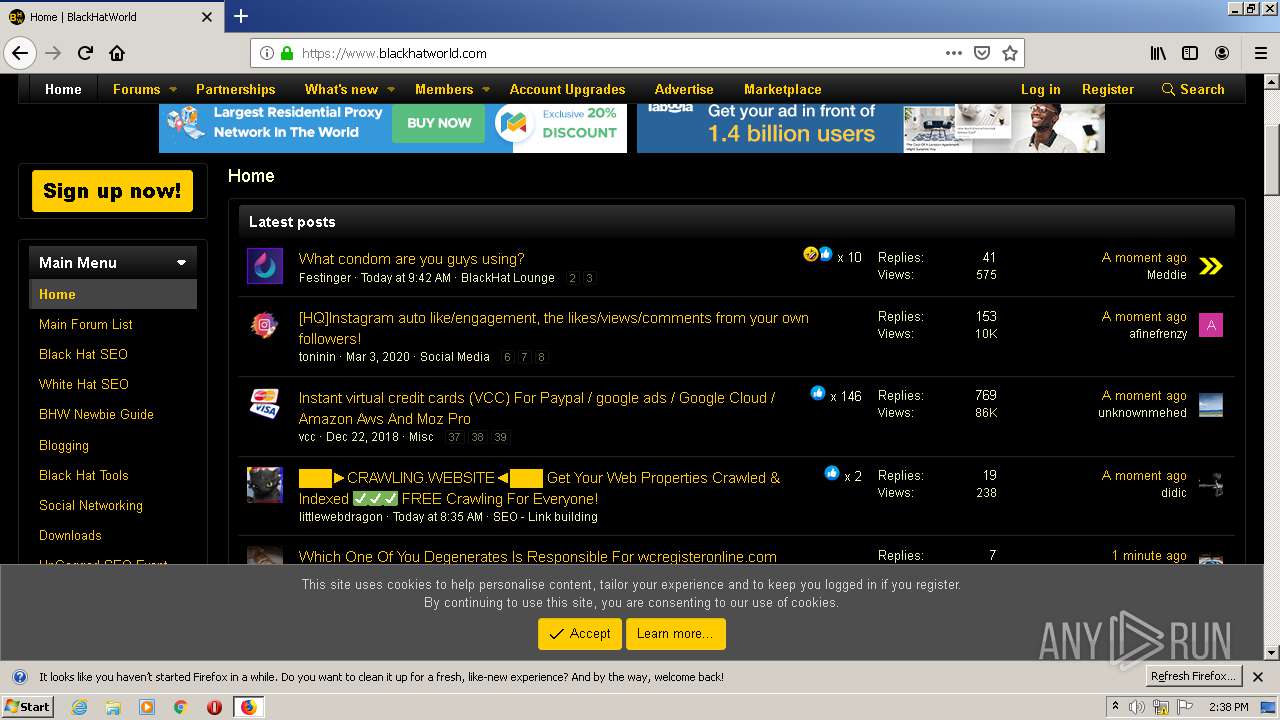Accept the cookie notice
1280x720 pixels.
[579, 634]
